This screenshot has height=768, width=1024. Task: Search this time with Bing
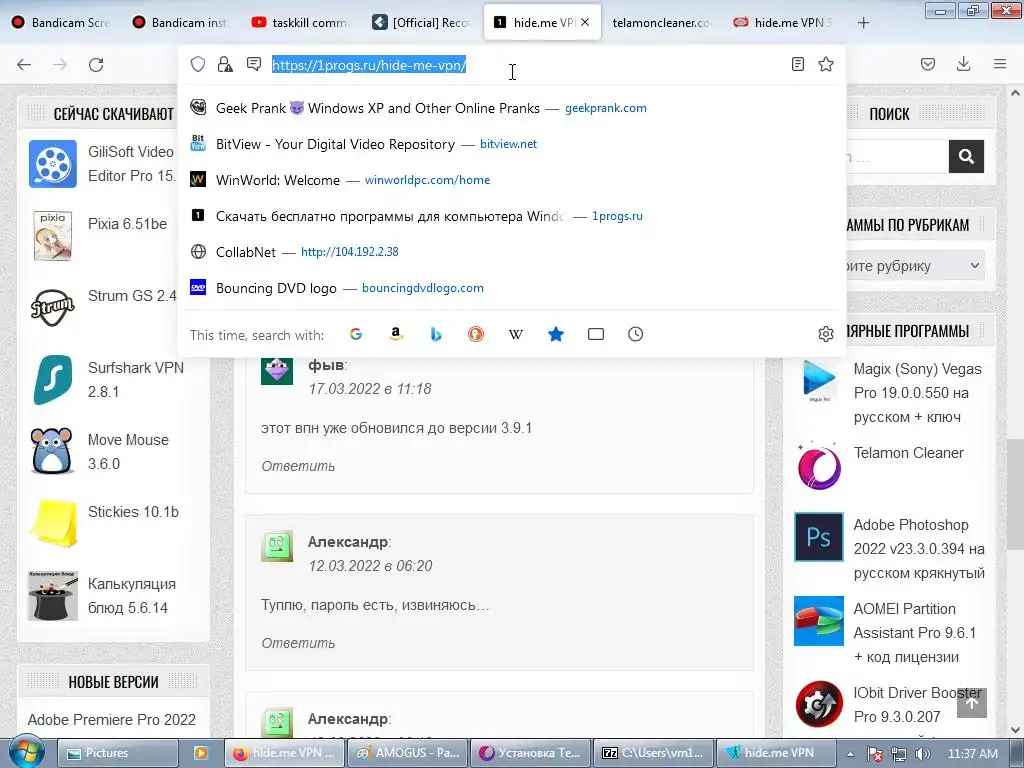(436, 334)
